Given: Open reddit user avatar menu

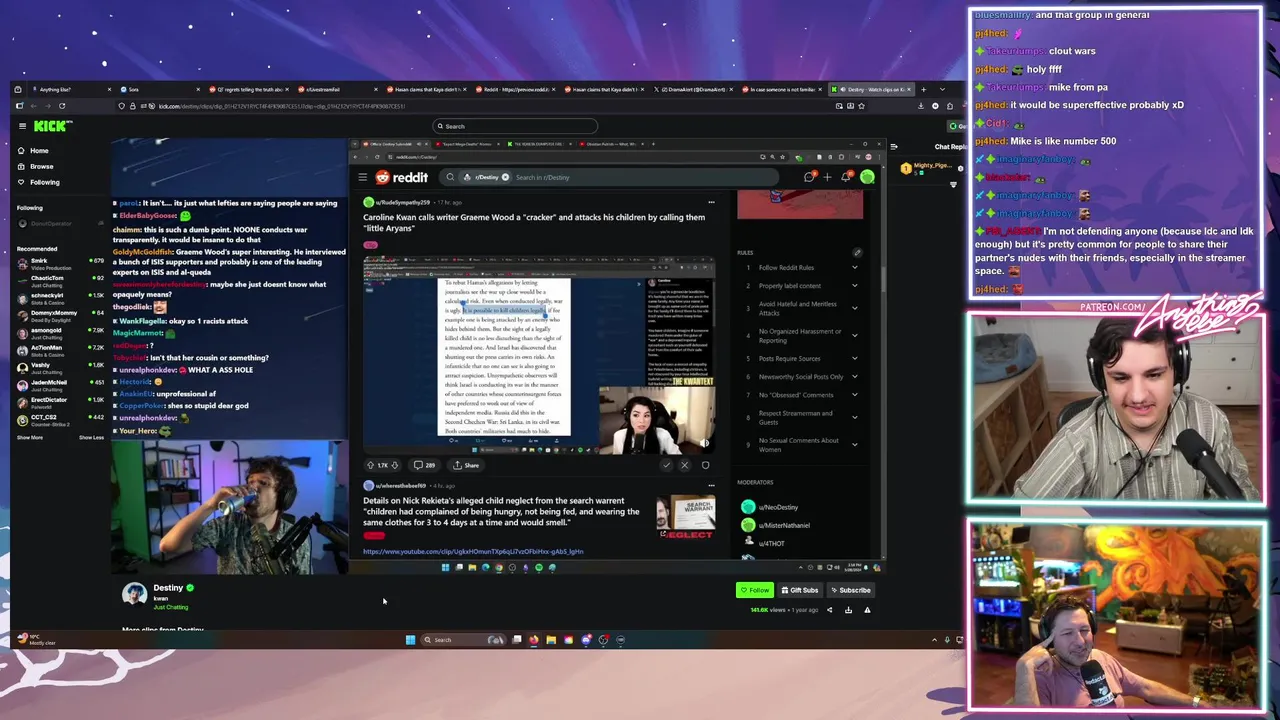Looking at the screenshot, I should (867, 177).
